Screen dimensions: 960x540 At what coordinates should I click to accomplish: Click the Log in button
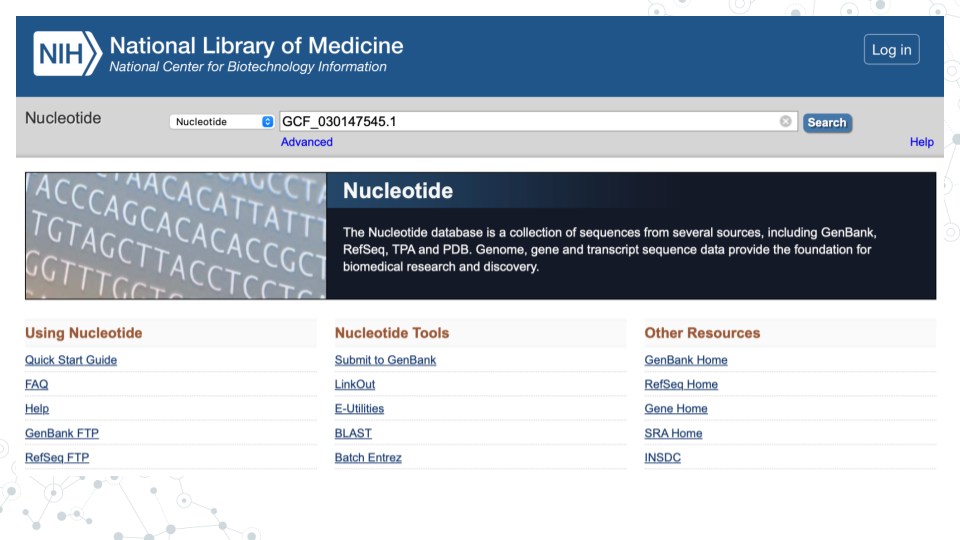click(x=891, y=50)
